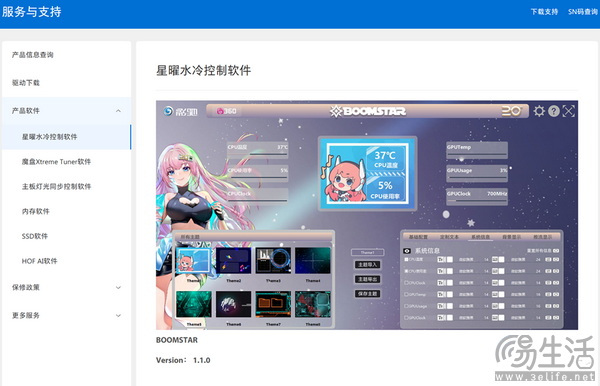This screenshot has height=386, width=600.
Task: Enable the GPUTemp checkbox
Action: 406,295
